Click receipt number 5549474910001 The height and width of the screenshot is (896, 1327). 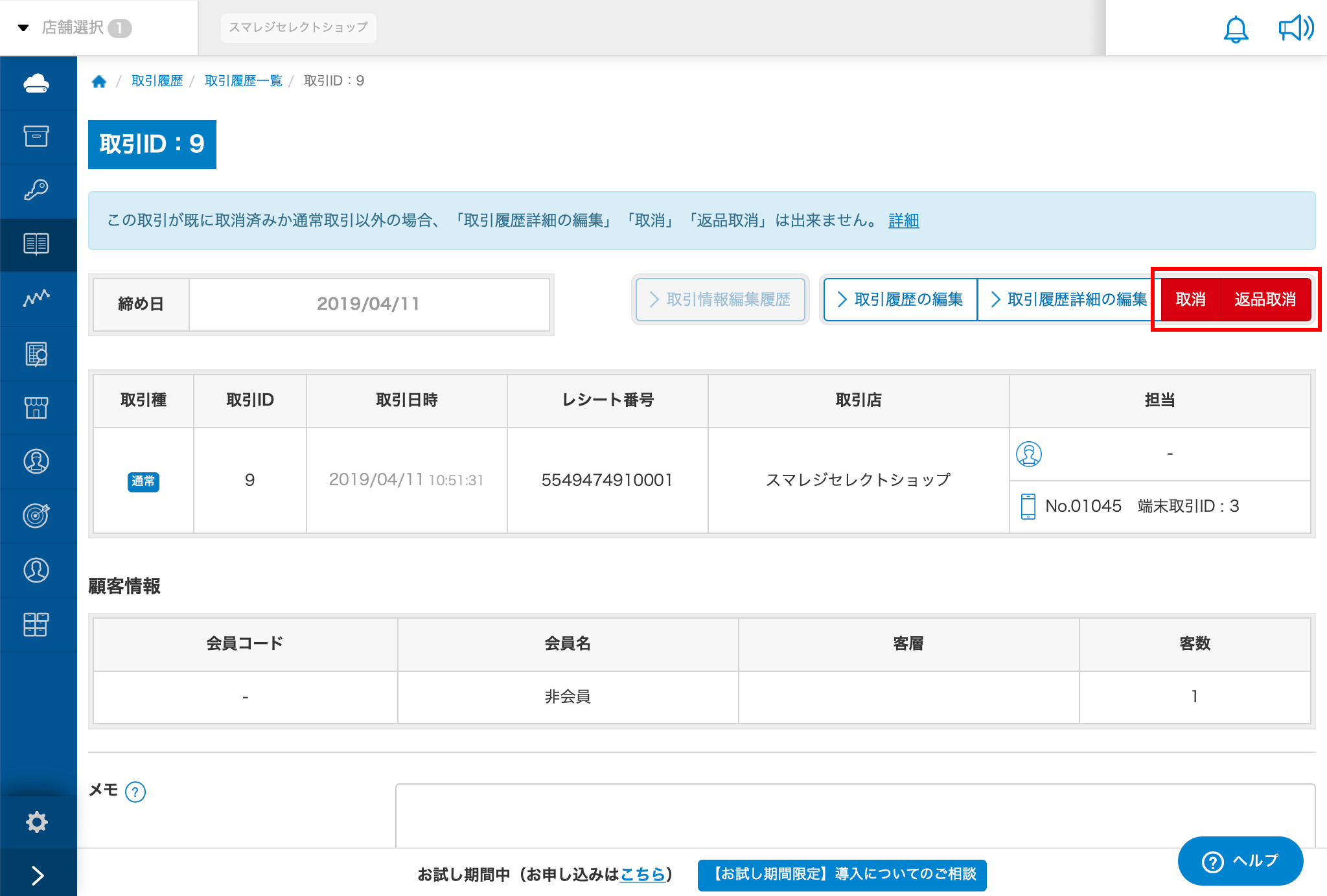click(x=607, y=480)
